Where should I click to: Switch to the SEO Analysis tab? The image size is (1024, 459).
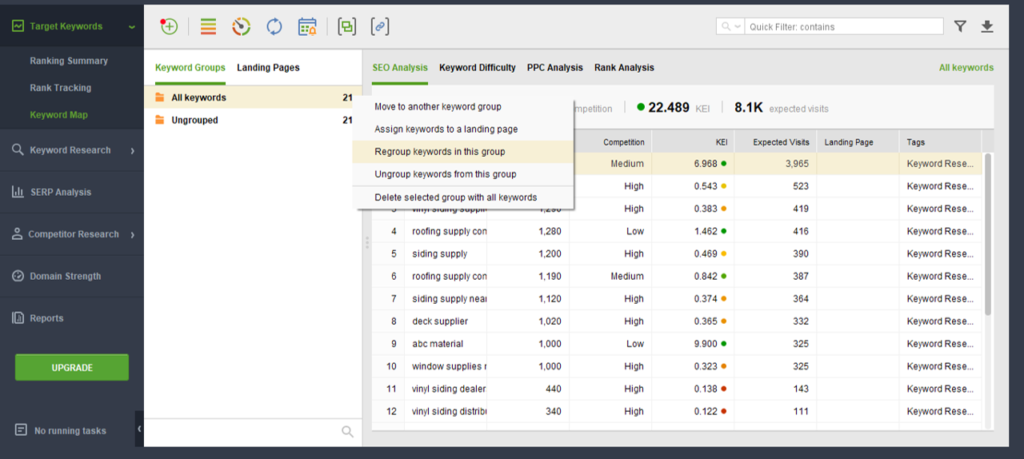[x=400, y=67]
